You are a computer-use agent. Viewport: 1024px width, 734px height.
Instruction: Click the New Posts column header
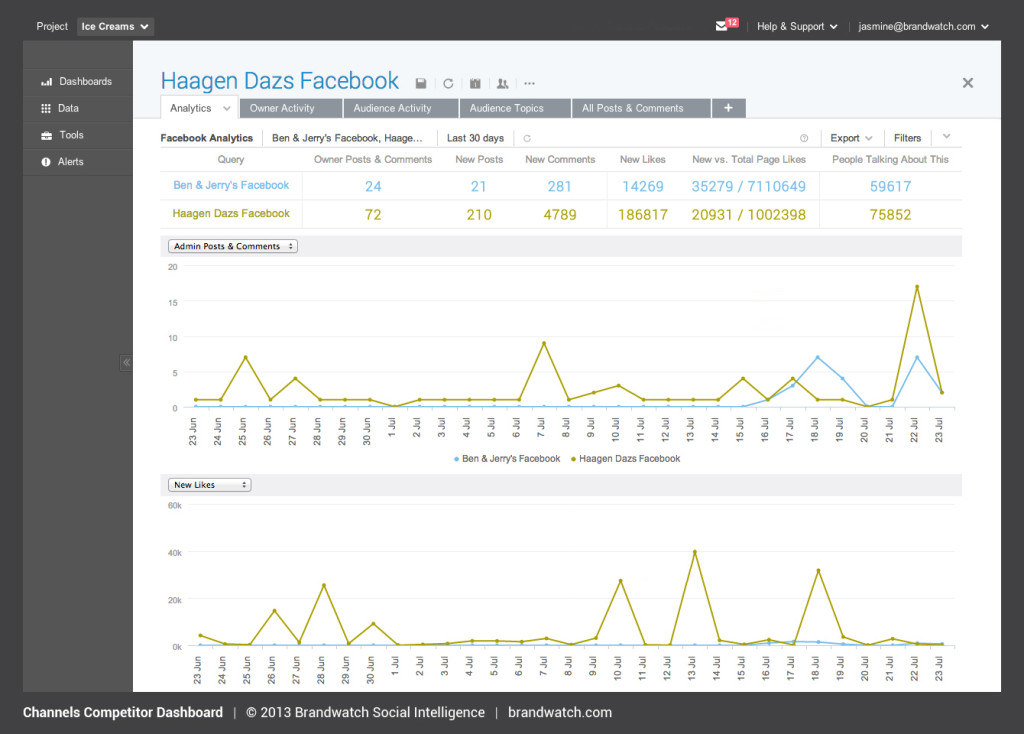pyautogui.click(x=479, y=159)
